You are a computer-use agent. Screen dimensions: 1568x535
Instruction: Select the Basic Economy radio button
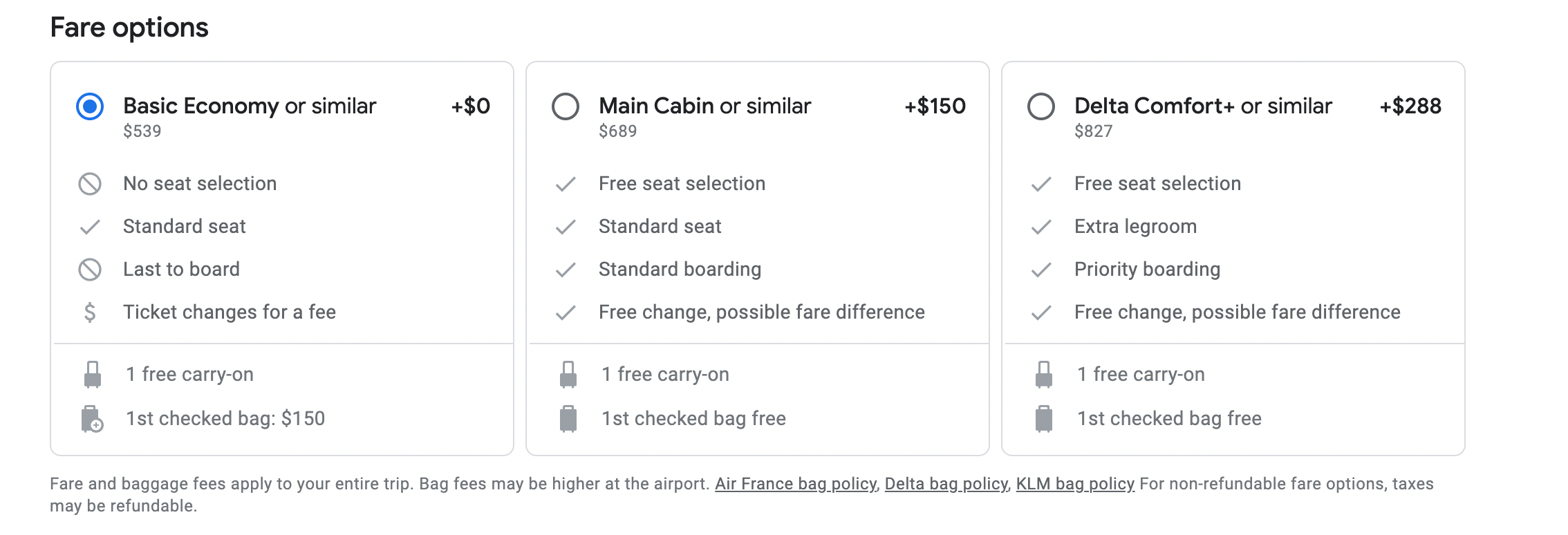[90, 106]
